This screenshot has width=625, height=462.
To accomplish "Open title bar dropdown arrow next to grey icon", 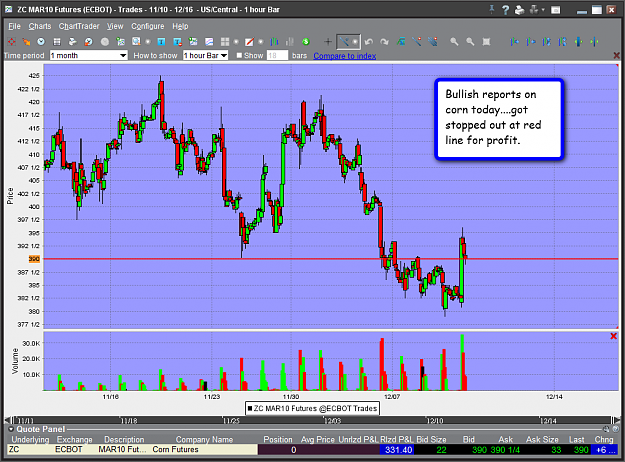I will [542, 10].
